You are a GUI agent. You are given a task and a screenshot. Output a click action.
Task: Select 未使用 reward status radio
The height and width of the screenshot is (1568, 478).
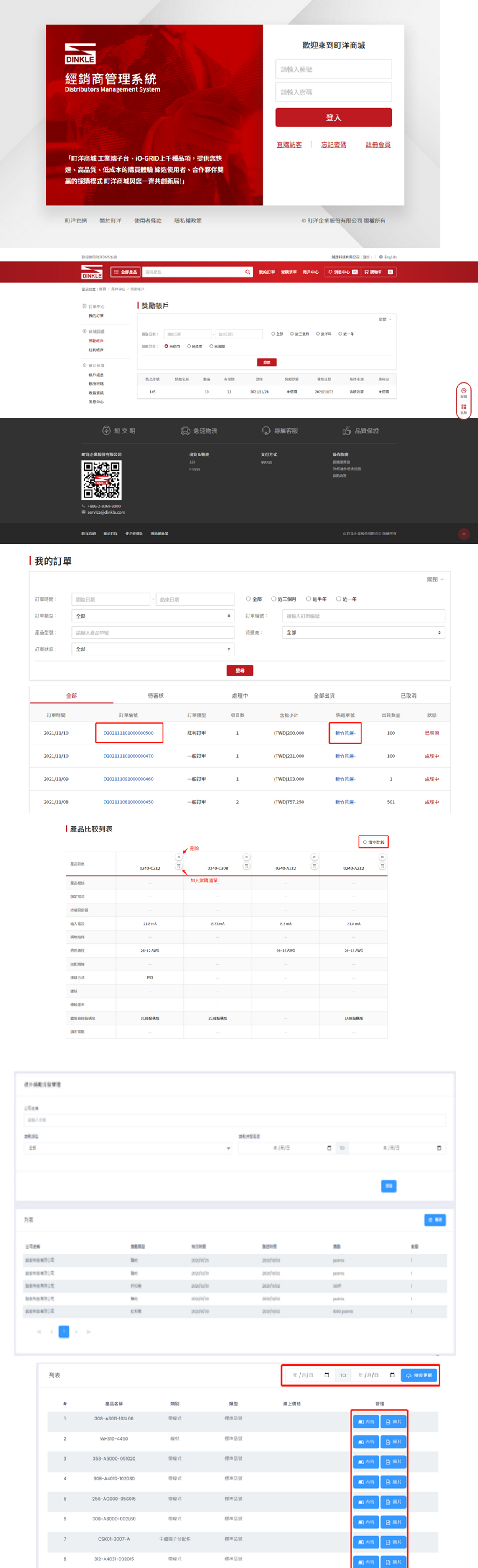coord(166,347)
